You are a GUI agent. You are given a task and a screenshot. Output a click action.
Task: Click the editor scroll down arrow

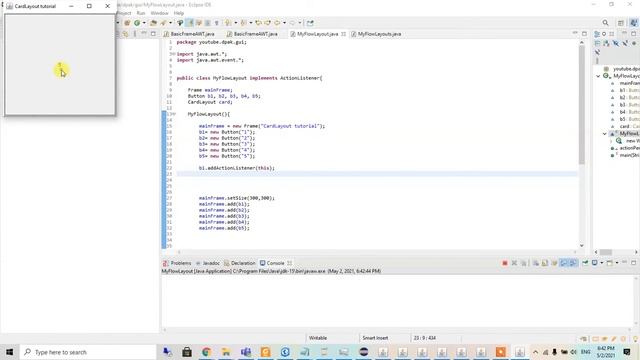582,246
